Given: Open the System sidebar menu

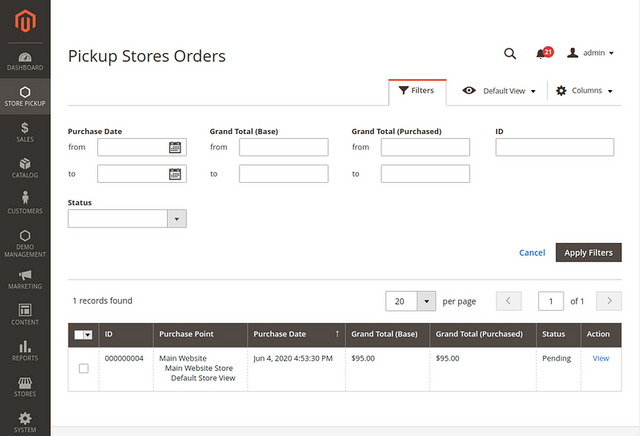Looking at the screenshot, I should tap(25, 423).
